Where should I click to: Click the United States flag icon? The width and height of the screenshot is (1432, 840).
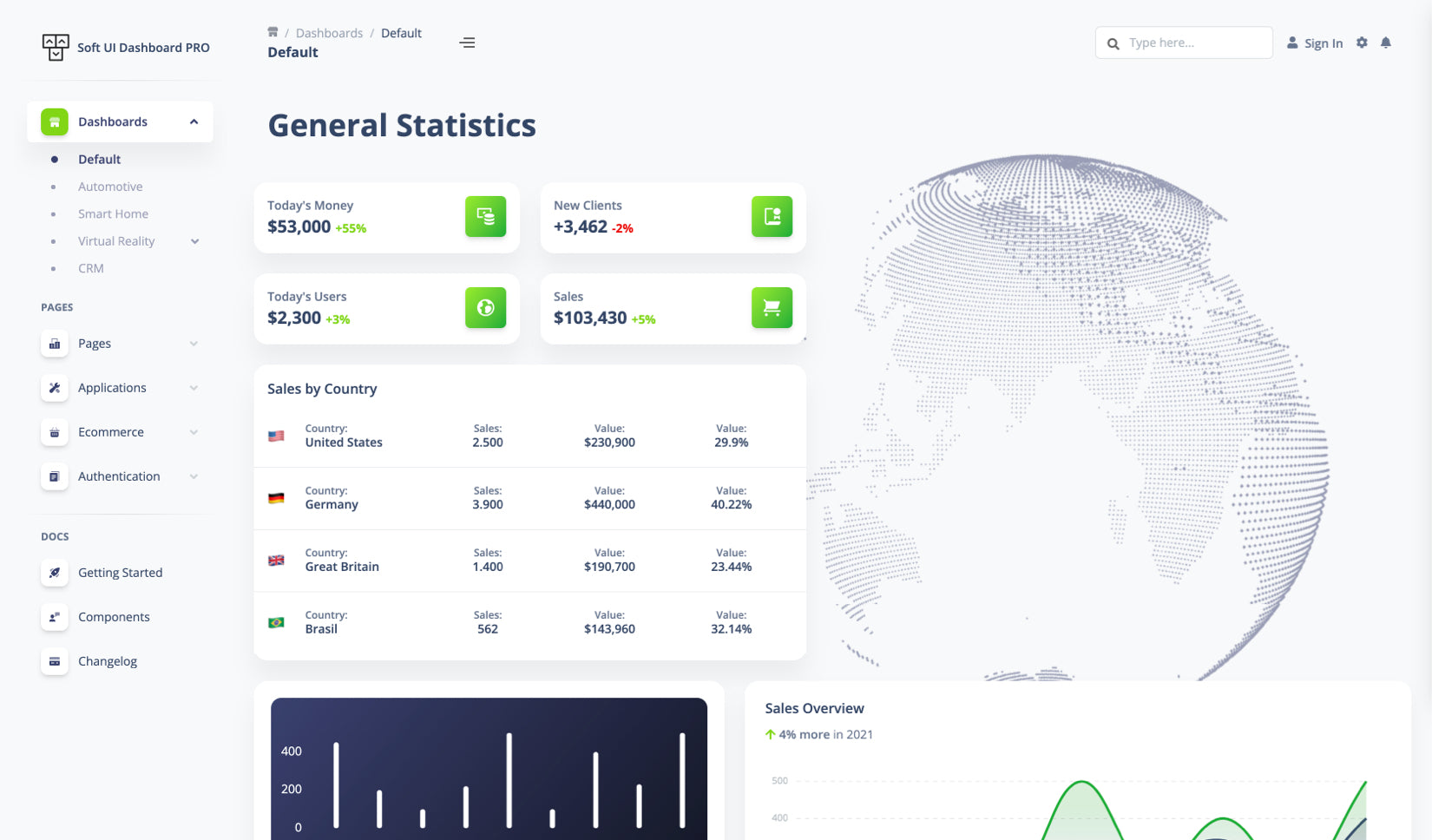(x=276, y=436)
